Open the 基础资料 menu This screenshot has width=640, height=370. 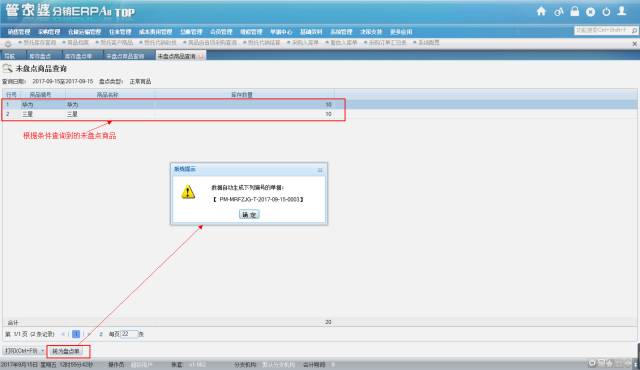point(311,32)
